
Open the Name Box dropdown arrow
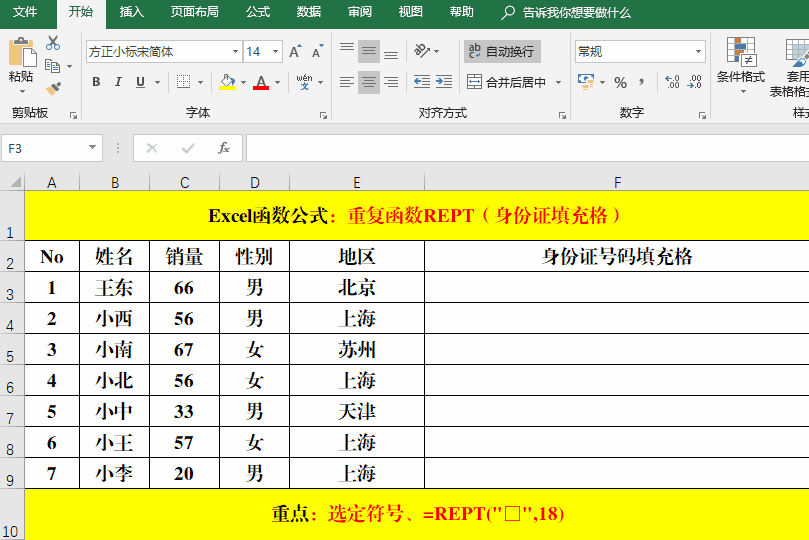pyautogui.click(x=92, y=148)
